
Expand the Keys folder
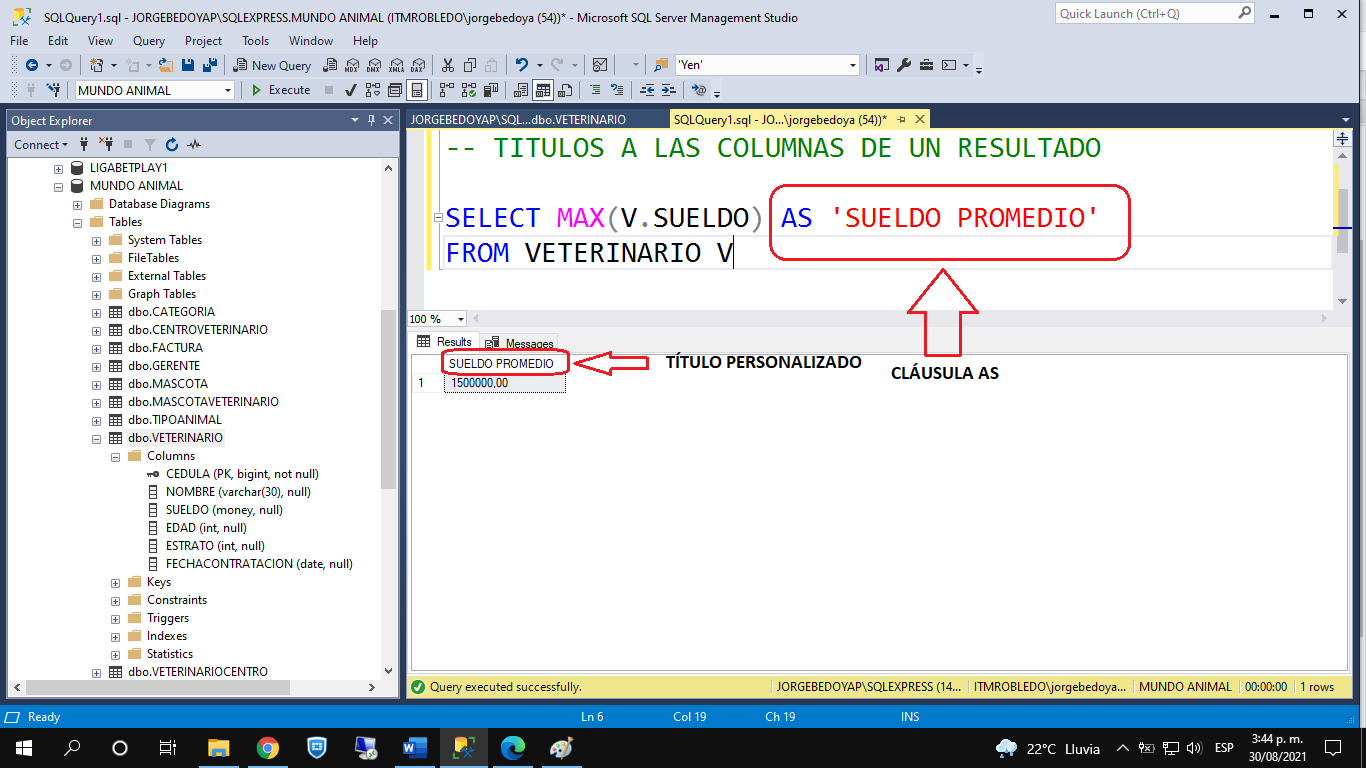point(116,582)
